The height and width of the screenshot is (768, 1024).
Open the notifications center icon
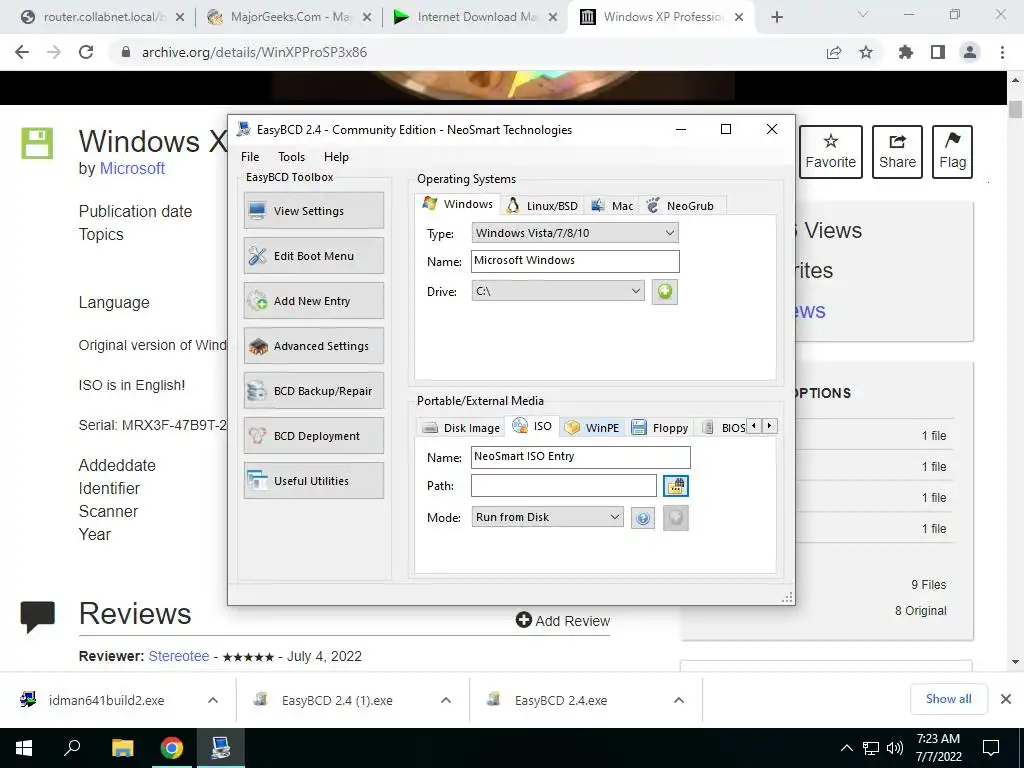[991, 748]
